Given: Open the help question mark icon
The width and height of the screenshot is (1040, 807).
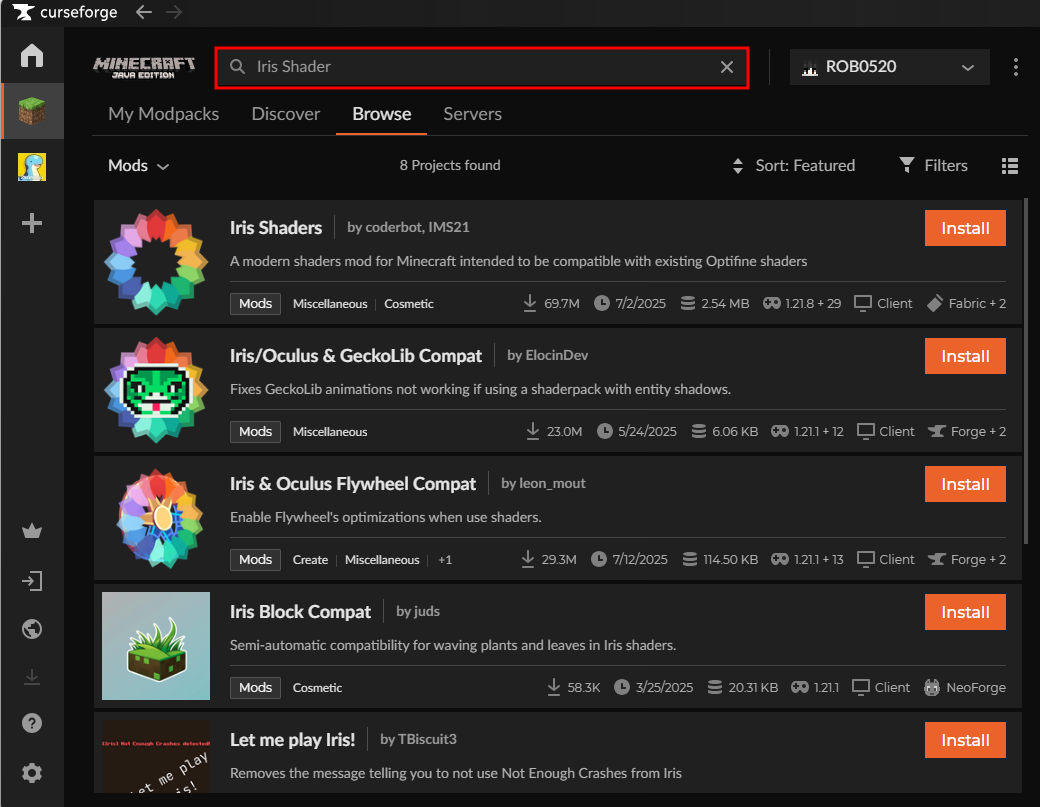Looking at the screenshot, I should point(32,723).
